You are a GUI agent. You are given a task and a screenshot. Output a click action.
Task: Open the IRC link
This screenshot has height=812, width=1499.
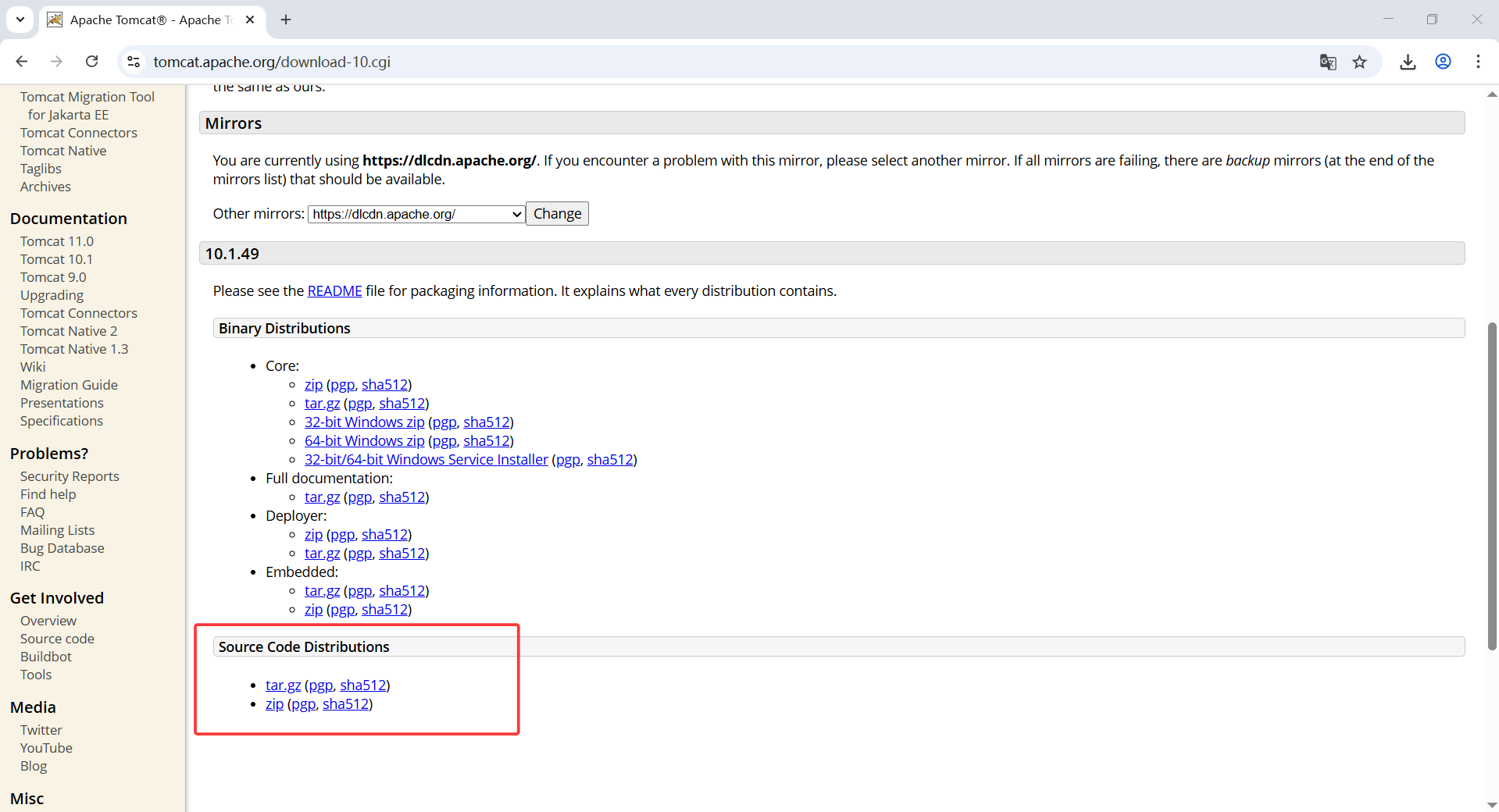(x=30, y=566)
